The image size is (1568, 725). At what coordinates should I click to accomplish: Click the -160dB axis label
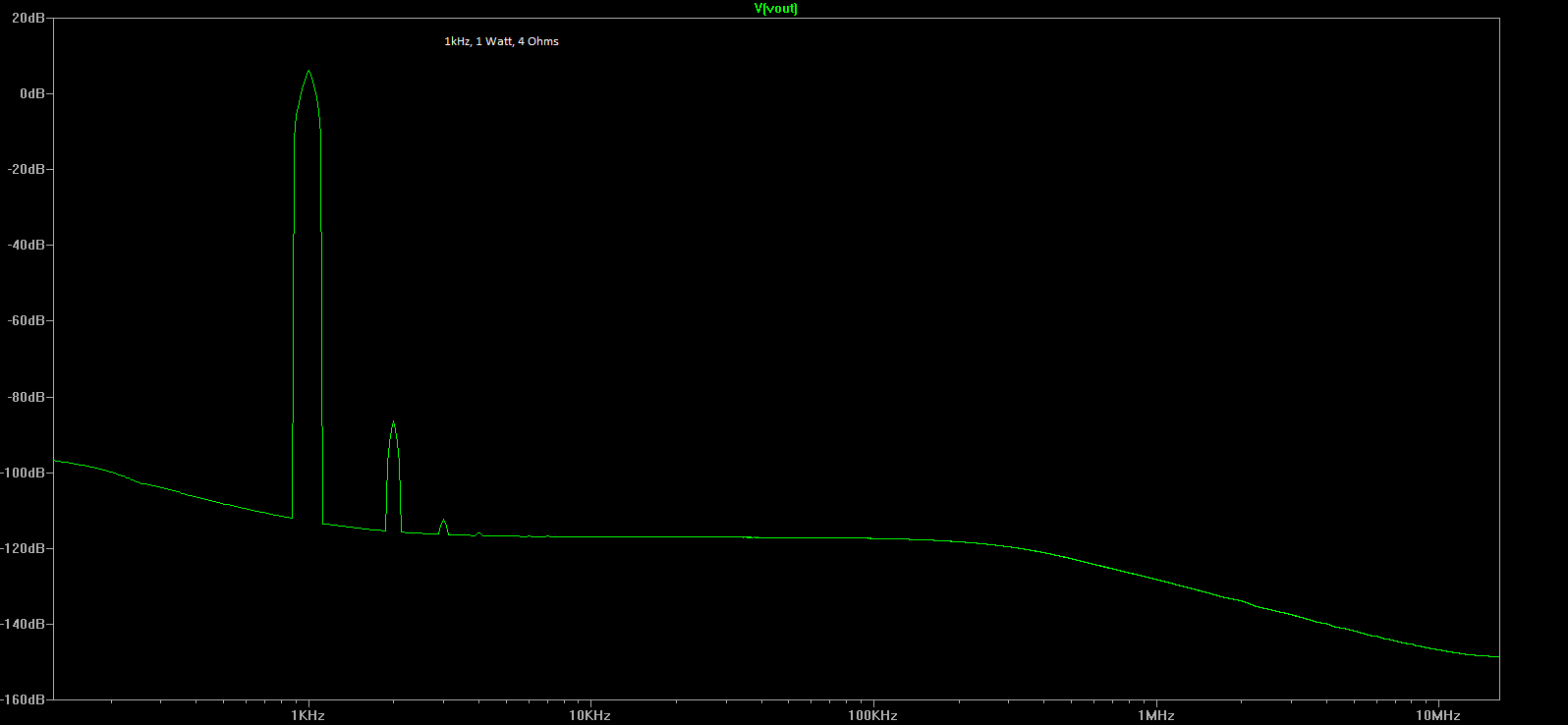(x=24, y=699)
